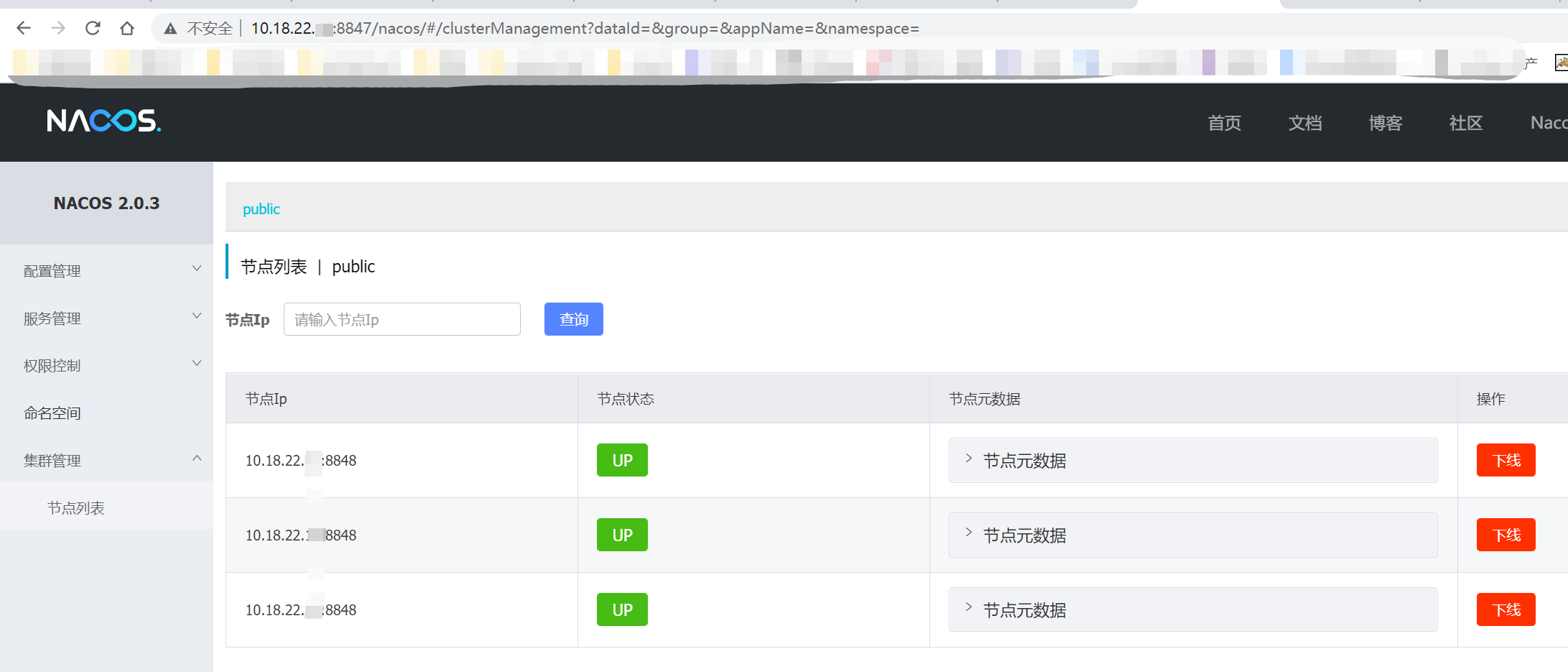This screenshot has height=672, width=1568.
Task: Click the browser forward arrow
Action: tap(58, 28)
